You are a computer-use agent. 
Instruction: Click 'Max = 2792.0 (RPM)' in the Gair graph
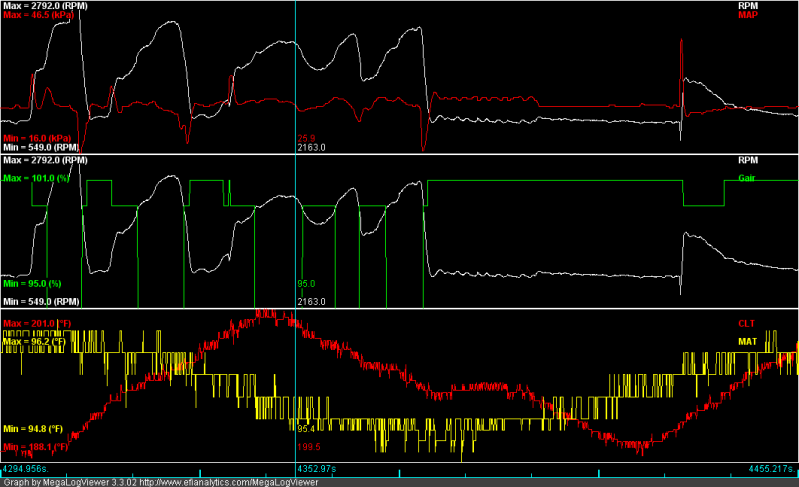click(x=45, y=160)
